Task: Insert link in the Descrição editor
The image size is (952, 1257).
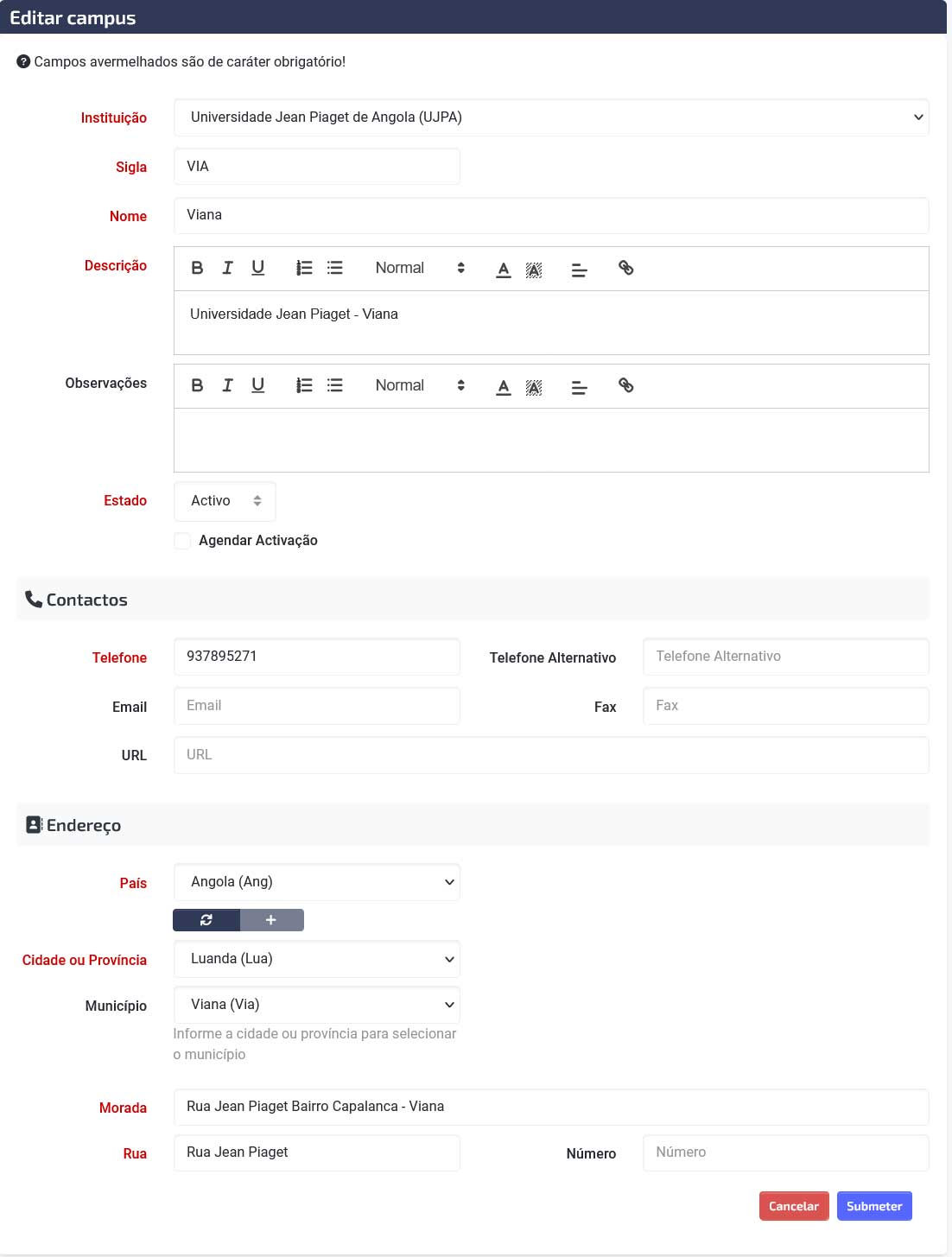Action: pos(626,268)
